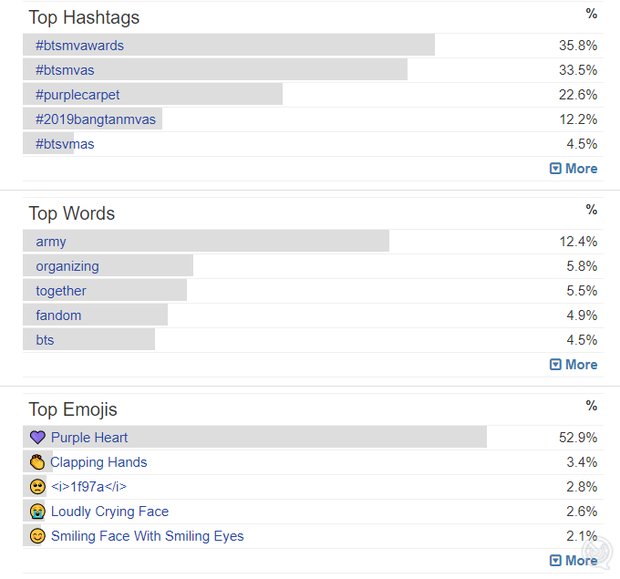Screen dimensions: 620x579
Task: Open the #btsmvawards hashtag link
Action: pos(79,45)
